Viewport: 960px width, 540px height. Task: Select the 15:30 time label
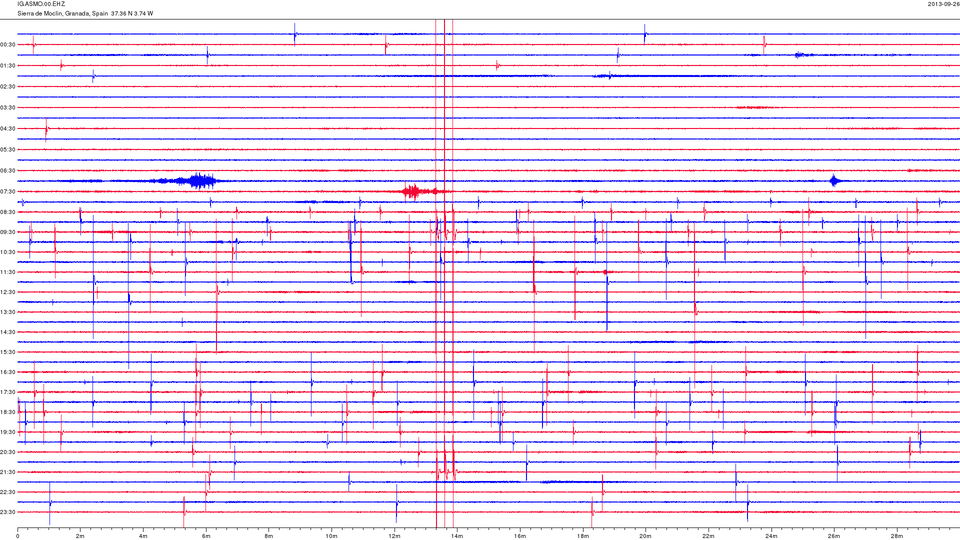pyautogui.click(x=8, y=352)
